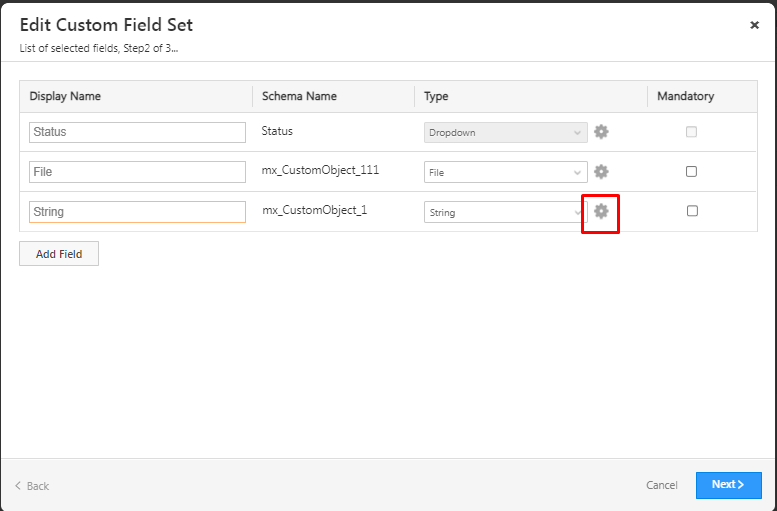
Task: Cancel editing the custom field set
Action: click(662, 486)
